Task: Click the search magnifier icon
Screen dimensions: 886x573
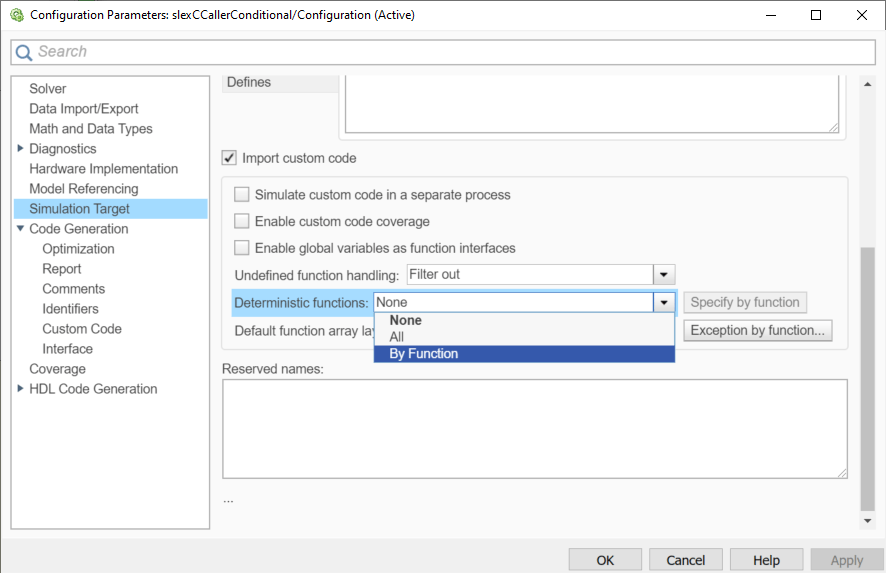Action: point(24,52)
